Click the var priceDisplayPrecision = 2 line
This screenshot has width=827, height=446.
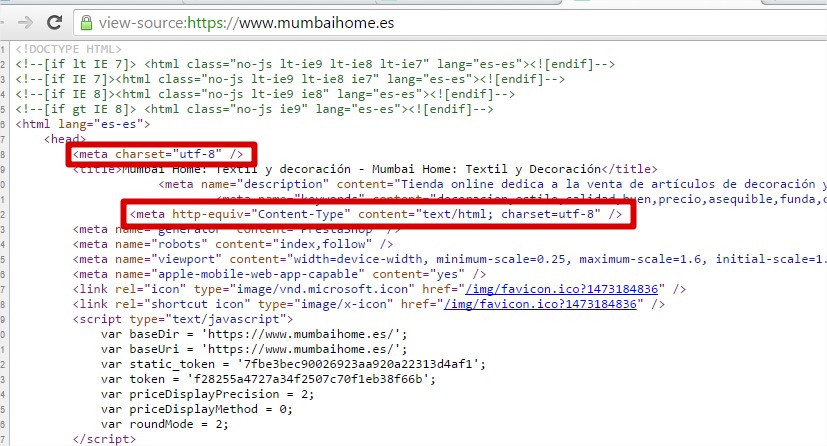point(208,394)
